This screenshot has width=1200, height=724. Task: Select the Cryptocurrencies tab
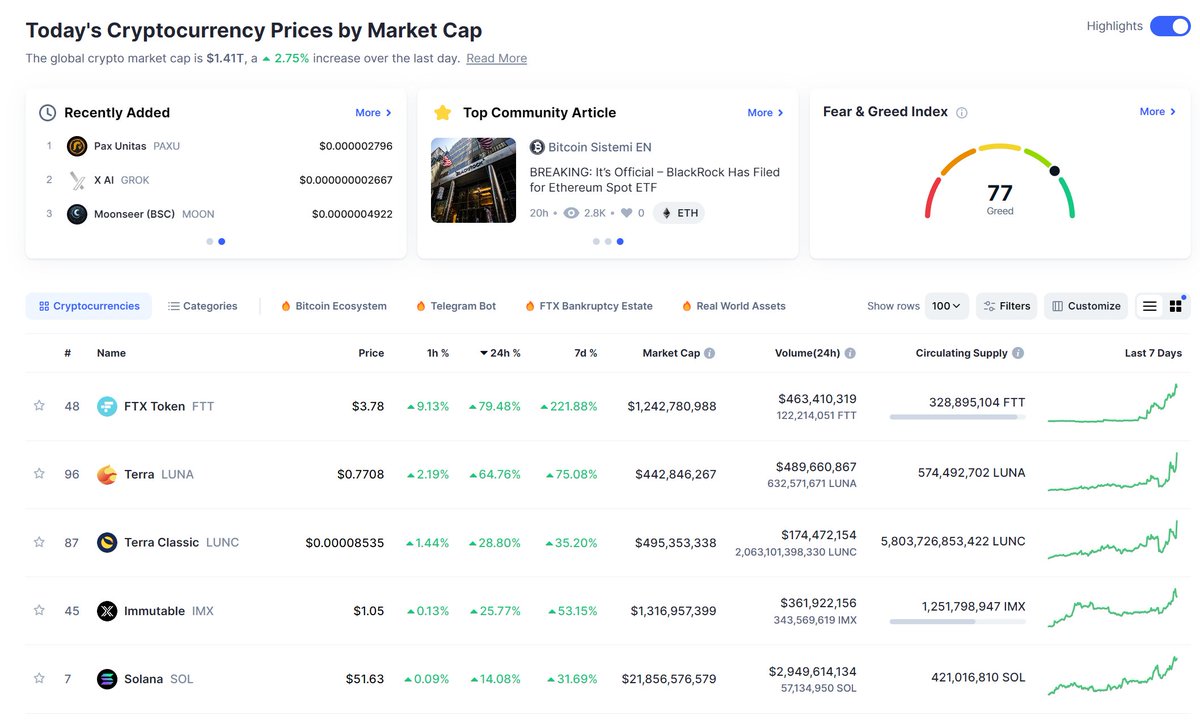pyautogui.click(x=89, y=306)
